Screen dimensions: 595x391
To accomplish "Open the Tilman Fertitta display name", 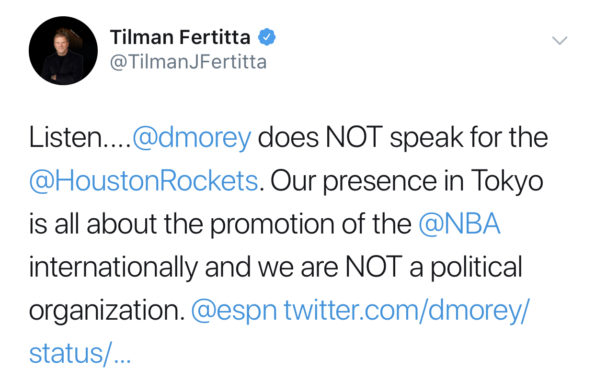I will click(x=180, y=37).
